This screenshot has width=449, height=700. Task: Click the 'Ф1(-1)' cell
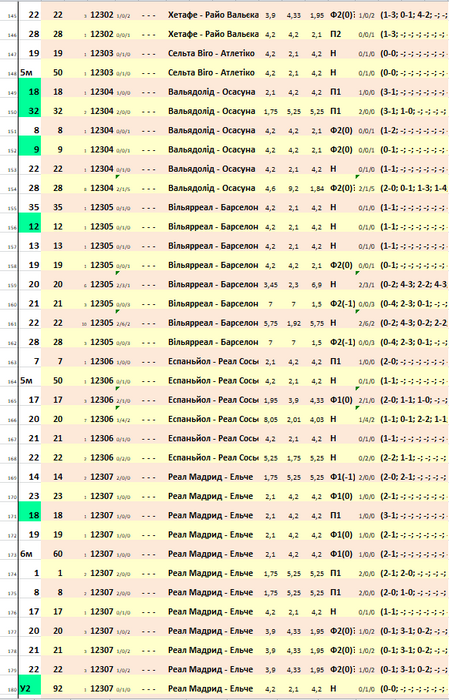coord(342,477)
